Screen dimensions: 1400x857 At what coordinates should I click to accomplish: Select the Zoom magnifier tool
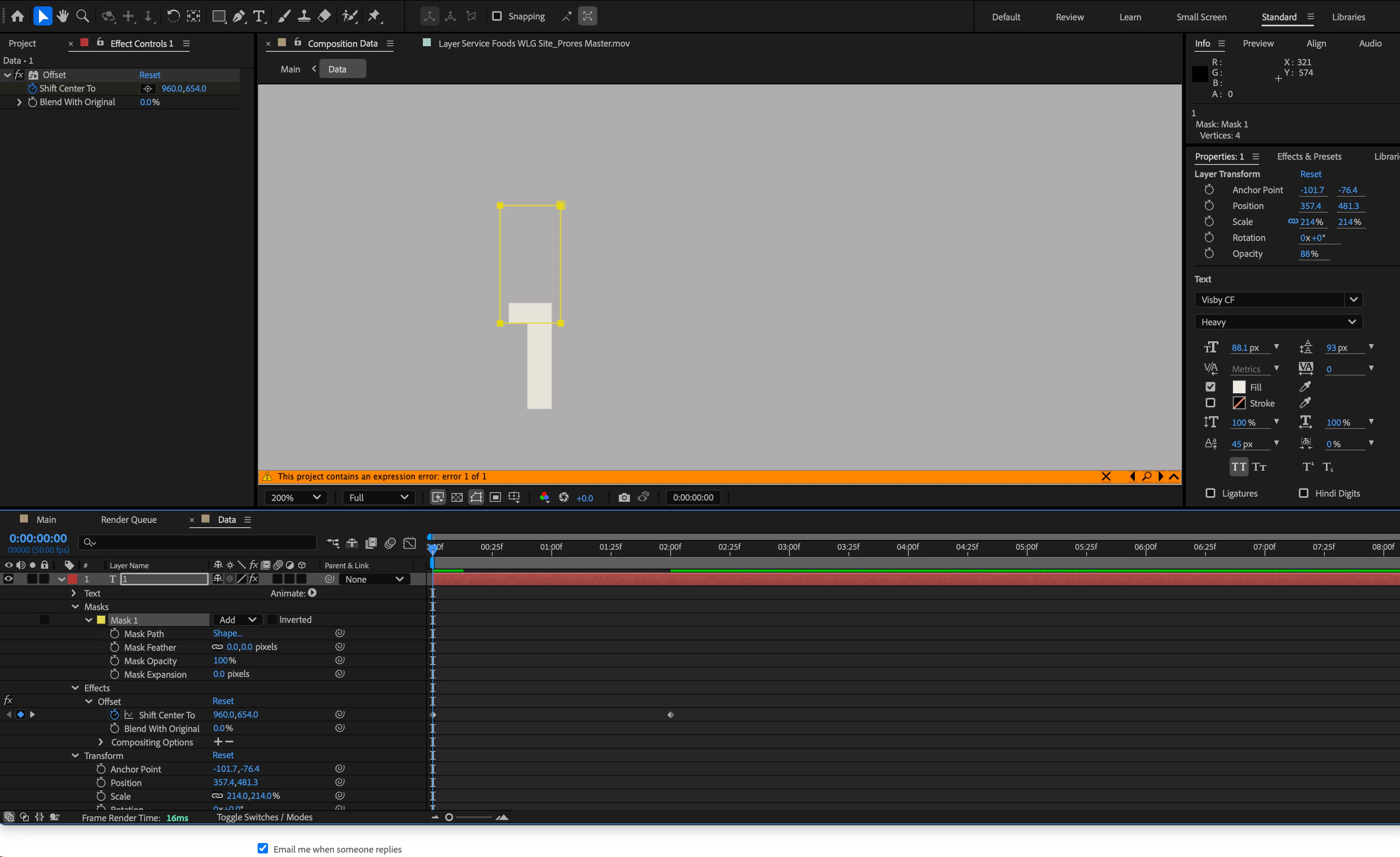click(83, 16)
